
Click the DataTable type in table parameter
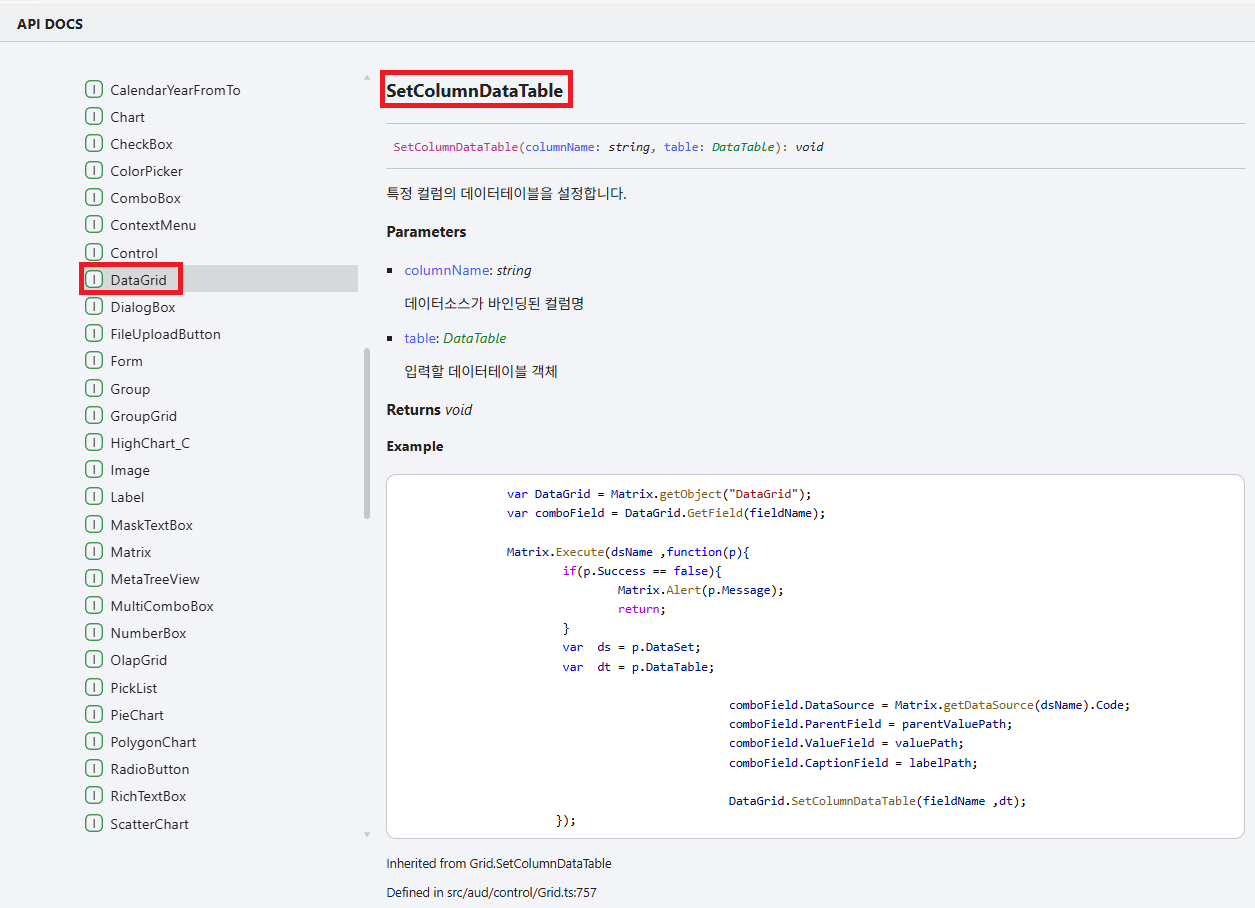[474, 338]
